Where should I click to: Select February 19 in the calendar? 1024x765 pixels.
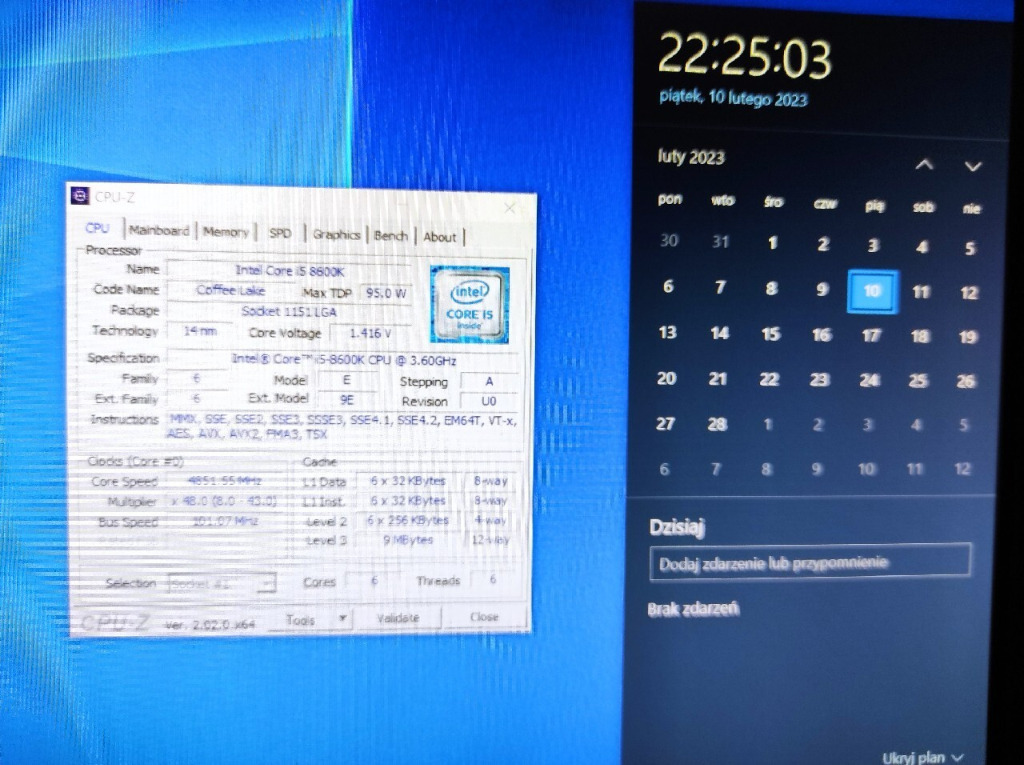(968, 337)
